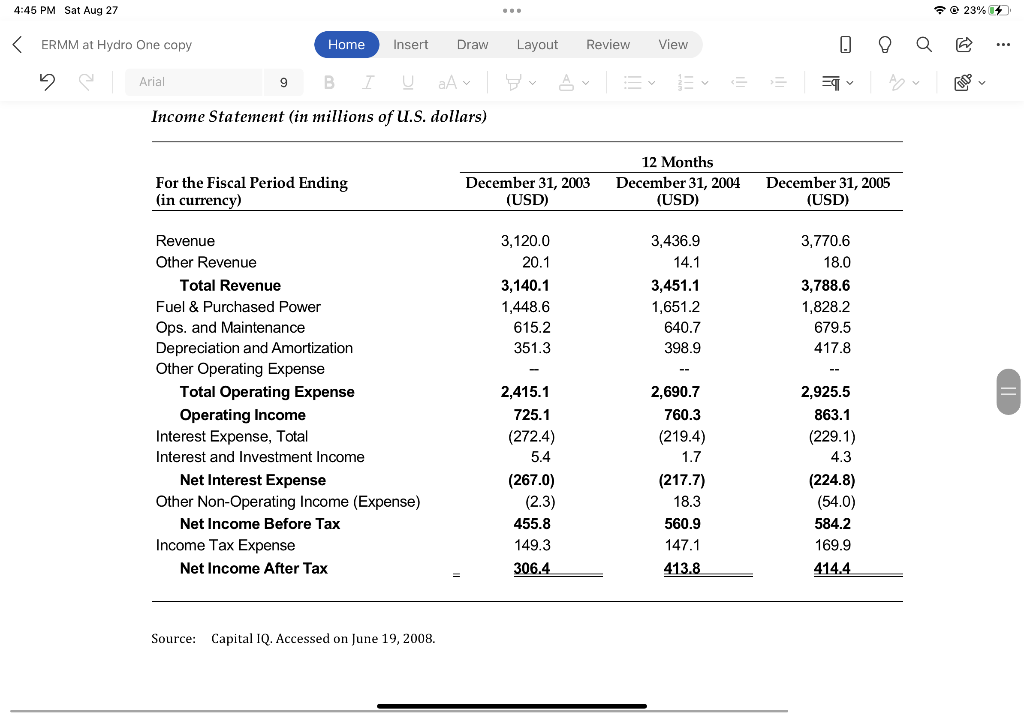Toggle italic formatting
This screenshot has width=1024, height=715.
pos(368,81)
